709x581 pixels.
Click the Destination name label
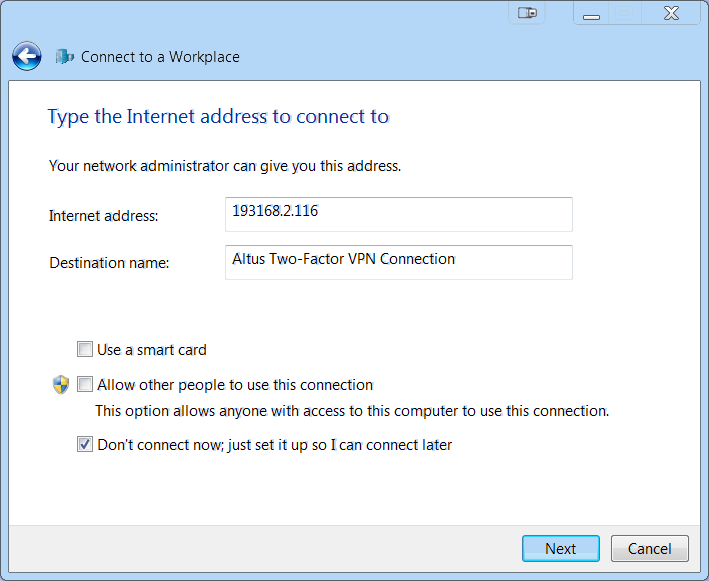coord(109,263)
